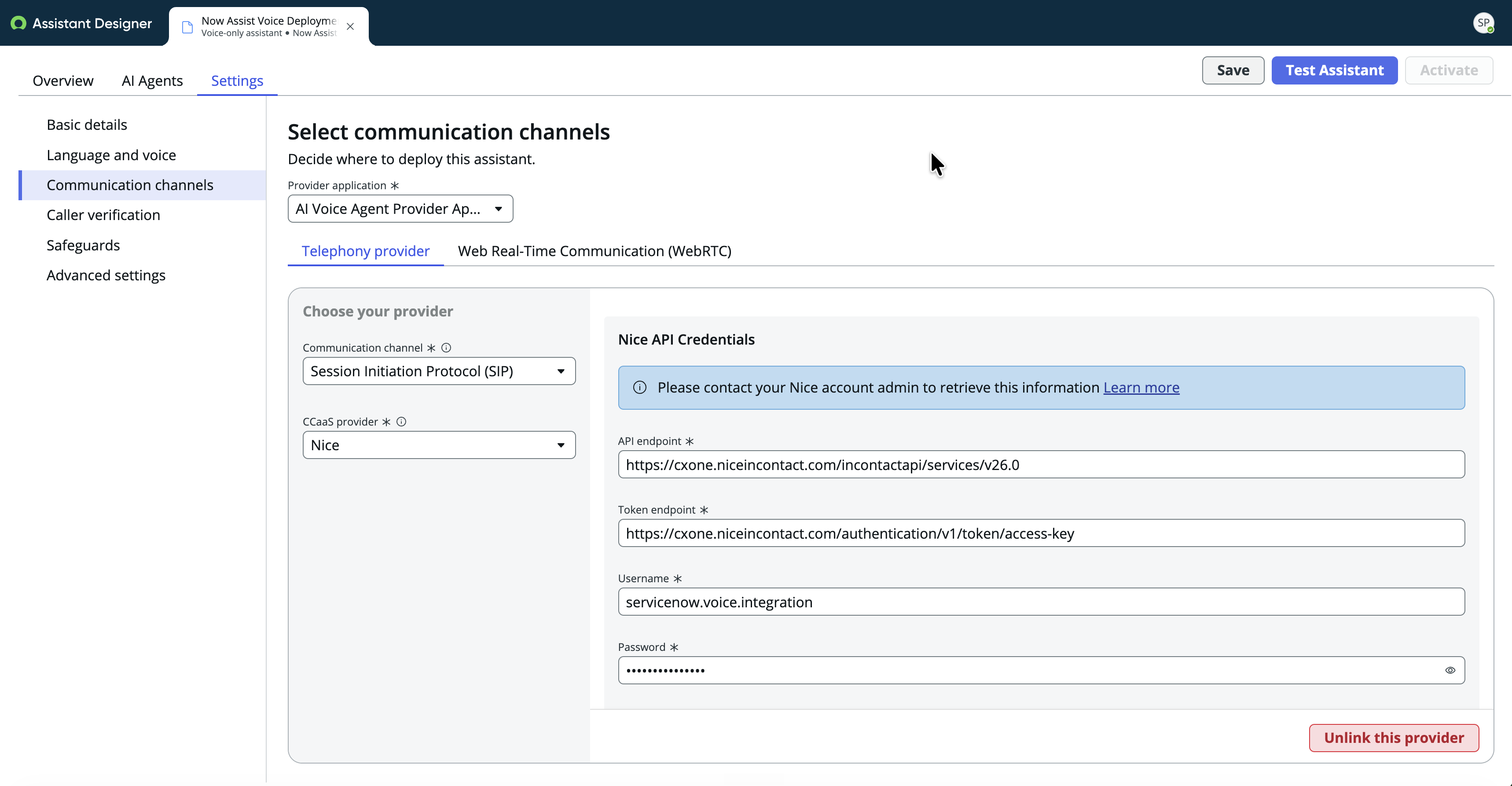
Task: Click the Choose your provider heading
Action: pos(378,311)
